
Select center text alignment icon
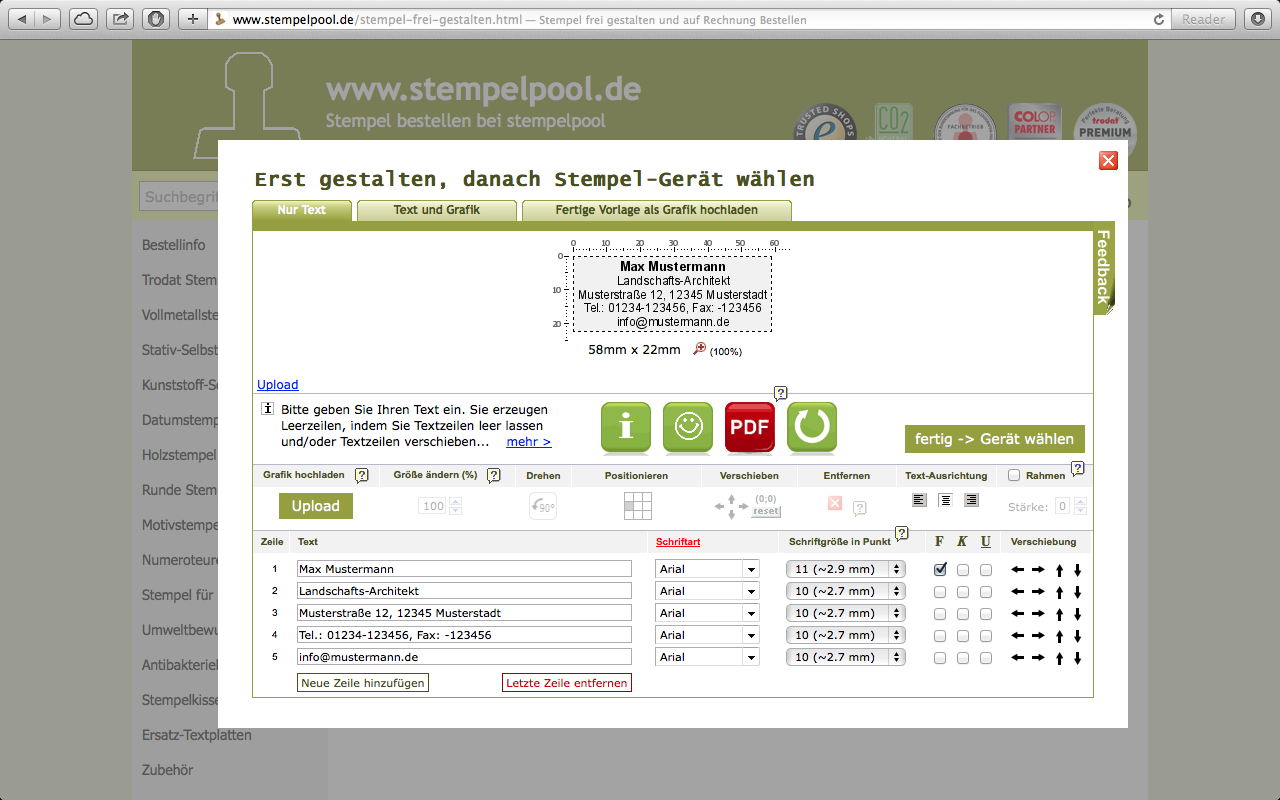pos(945,500)
